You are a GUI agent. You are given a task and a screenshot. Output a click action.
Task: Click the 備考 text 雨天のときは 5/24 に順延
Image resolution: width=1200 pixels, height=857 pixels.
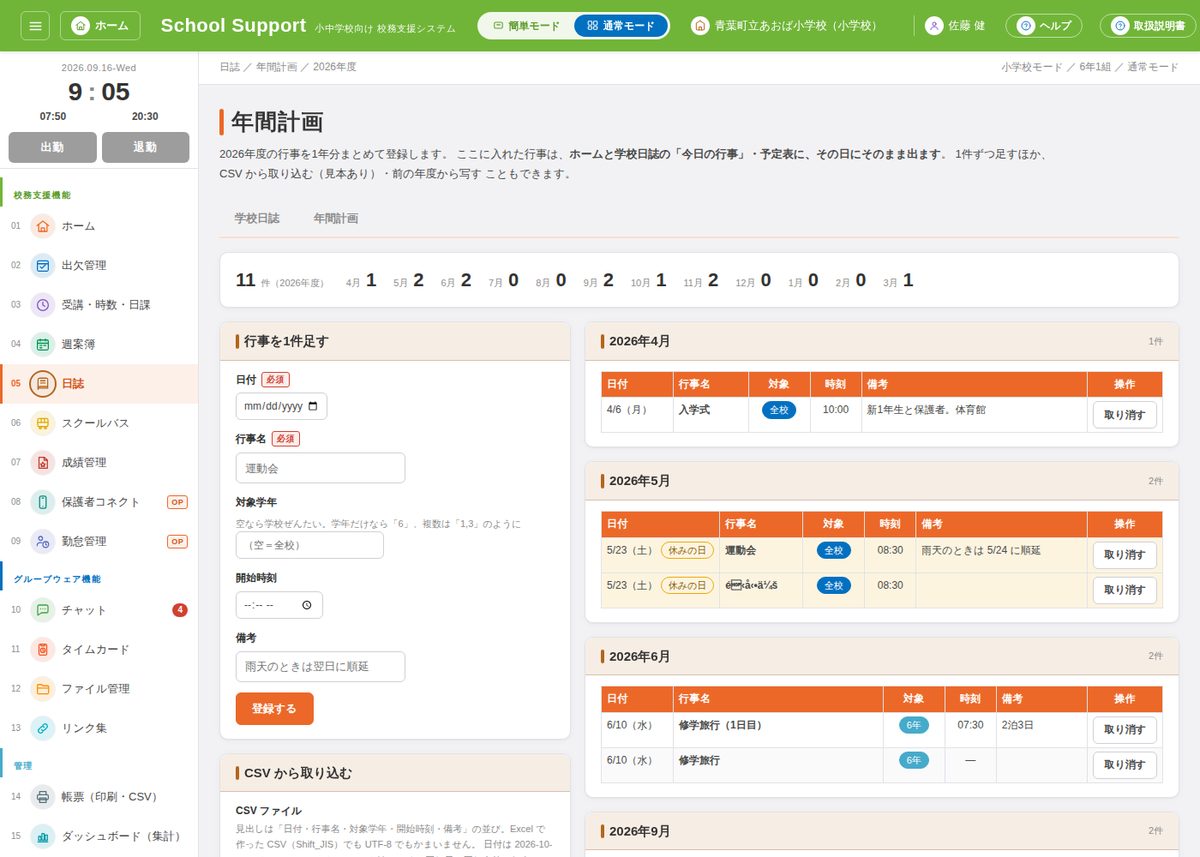[x=981, y=551]
